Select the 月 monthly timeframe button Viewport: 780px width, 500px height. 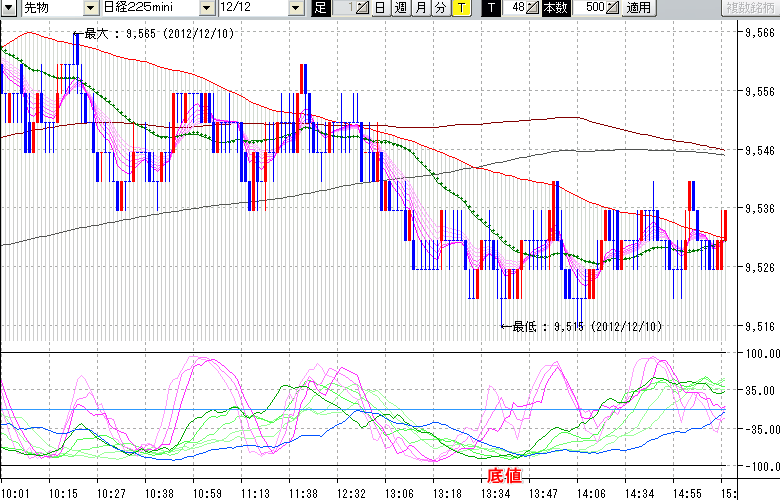[421, 8]
